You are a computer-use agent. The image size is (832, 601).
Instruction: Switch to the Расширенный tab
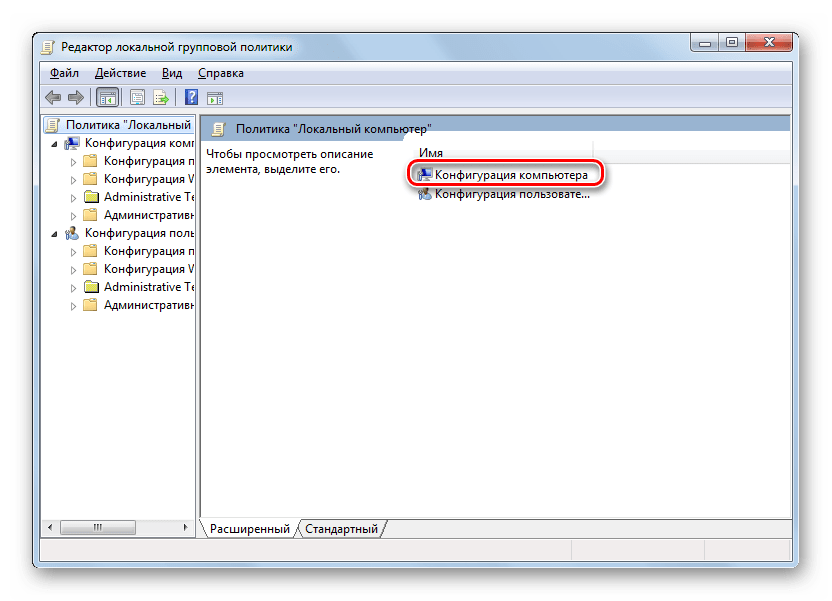pyautogui.click(x=249, y=529)
